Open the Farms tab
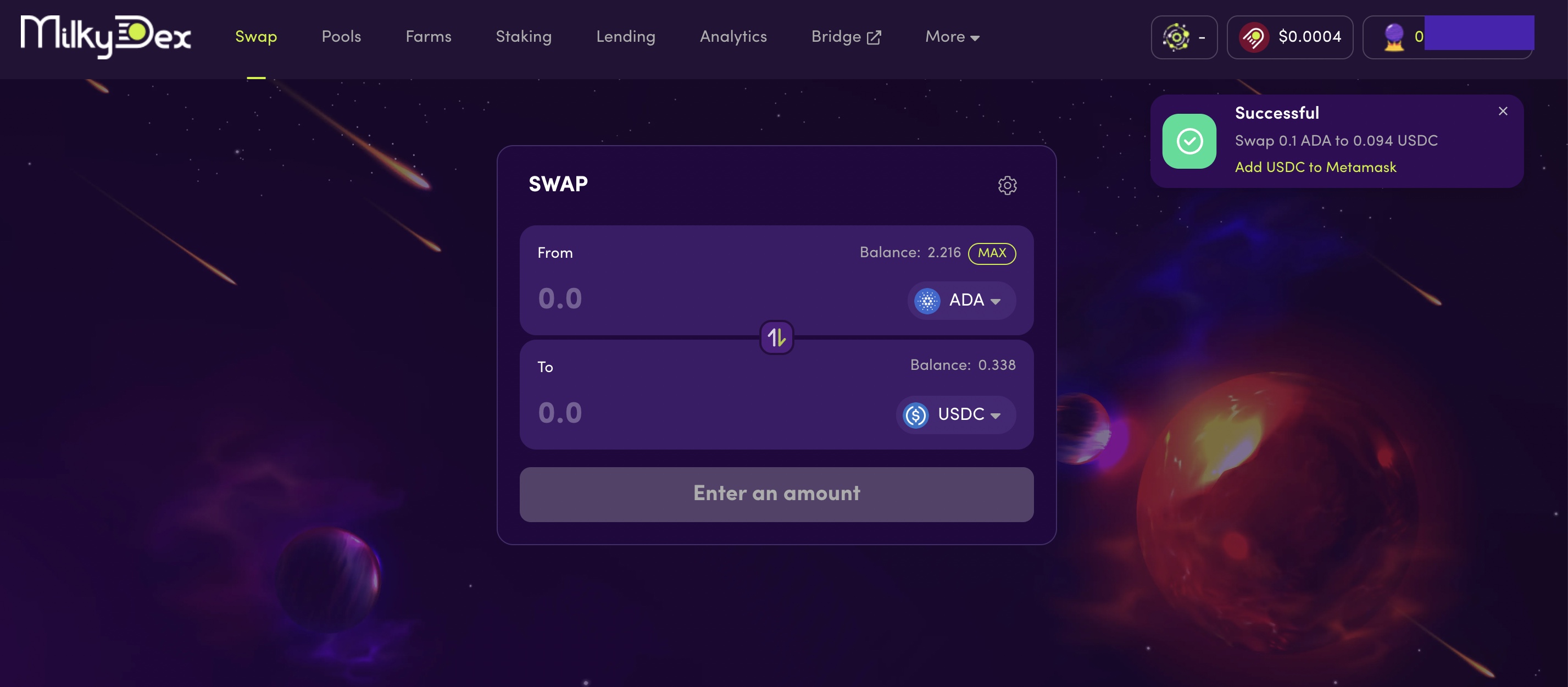Screen dimensions: 1568x687 point(428,36)
